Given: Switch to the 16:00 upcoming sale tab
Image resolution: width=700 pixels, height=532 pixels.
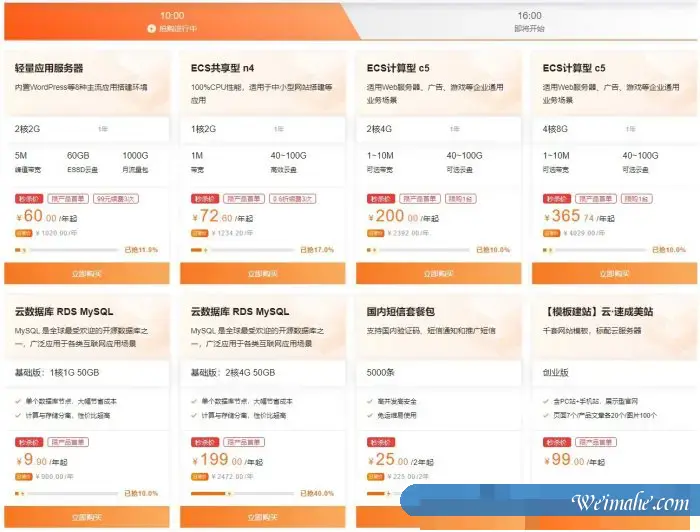Looking at the screenshot, I should point(529,21).
